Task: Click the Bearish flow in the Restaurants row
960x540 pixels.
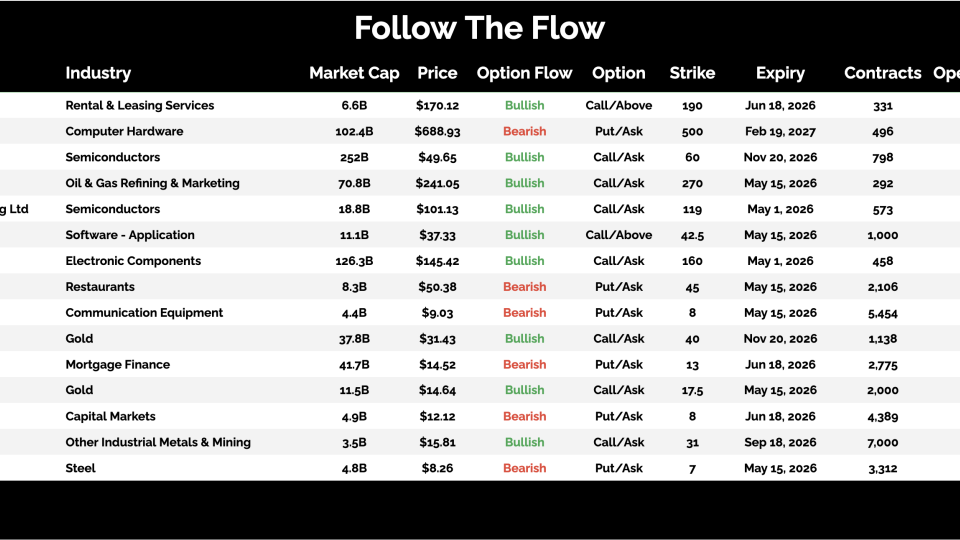Action: pyautogui.click(x=524, y=287)
